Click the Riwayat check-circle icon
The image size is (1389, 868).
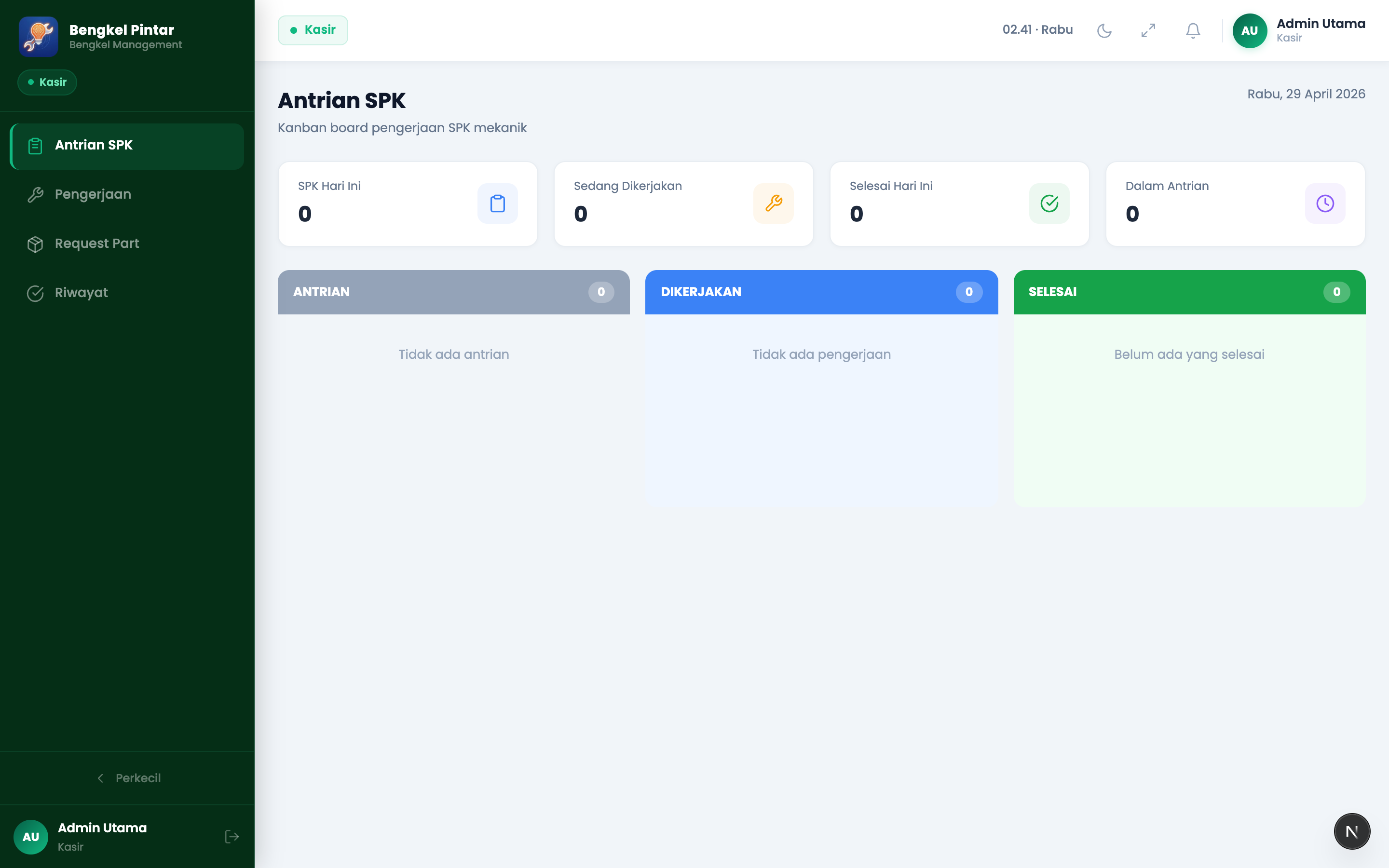[x=35, y=293]
